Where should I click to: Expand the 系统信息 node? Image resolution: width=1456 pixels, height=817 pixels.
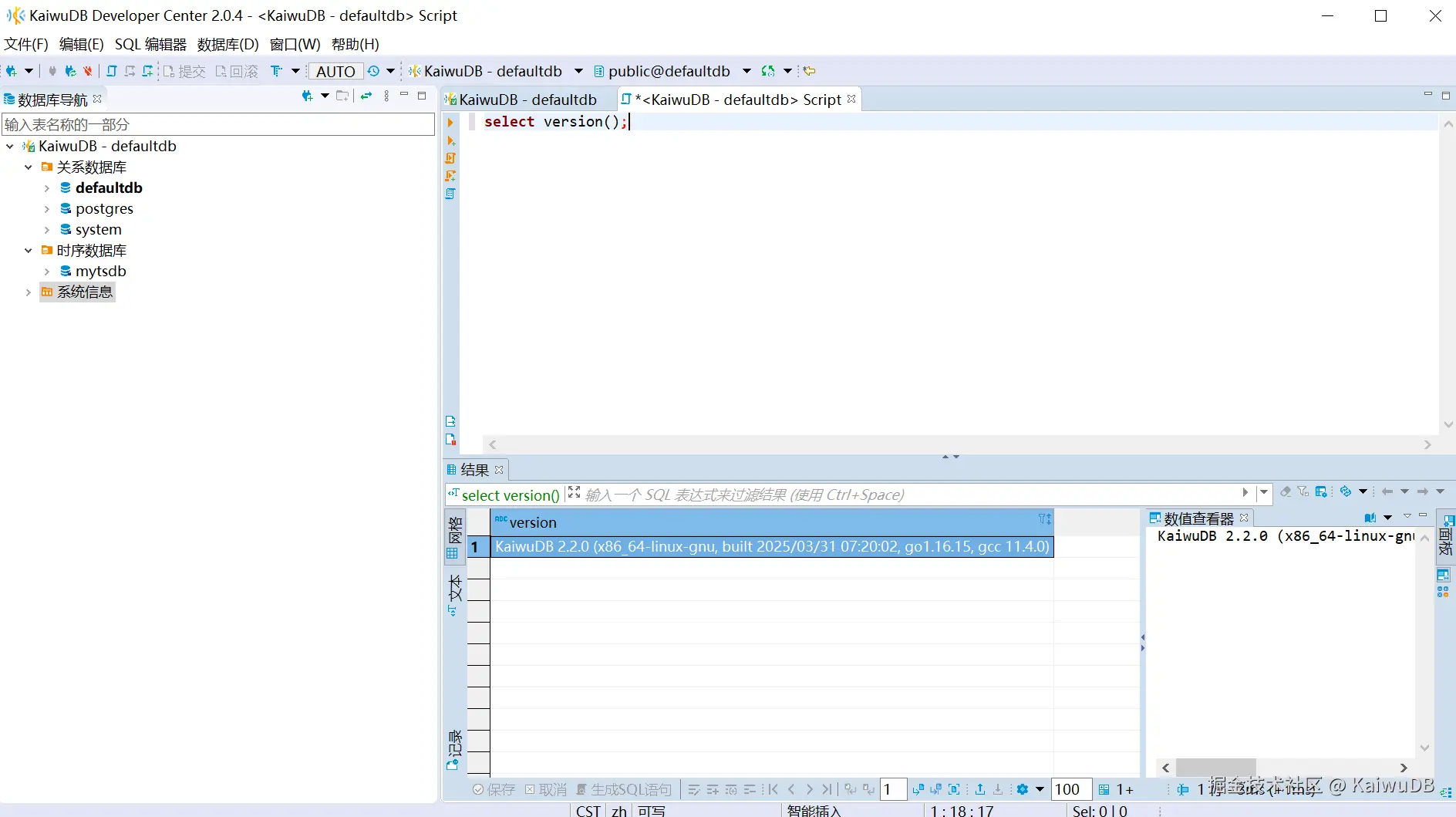pos(29,292)
